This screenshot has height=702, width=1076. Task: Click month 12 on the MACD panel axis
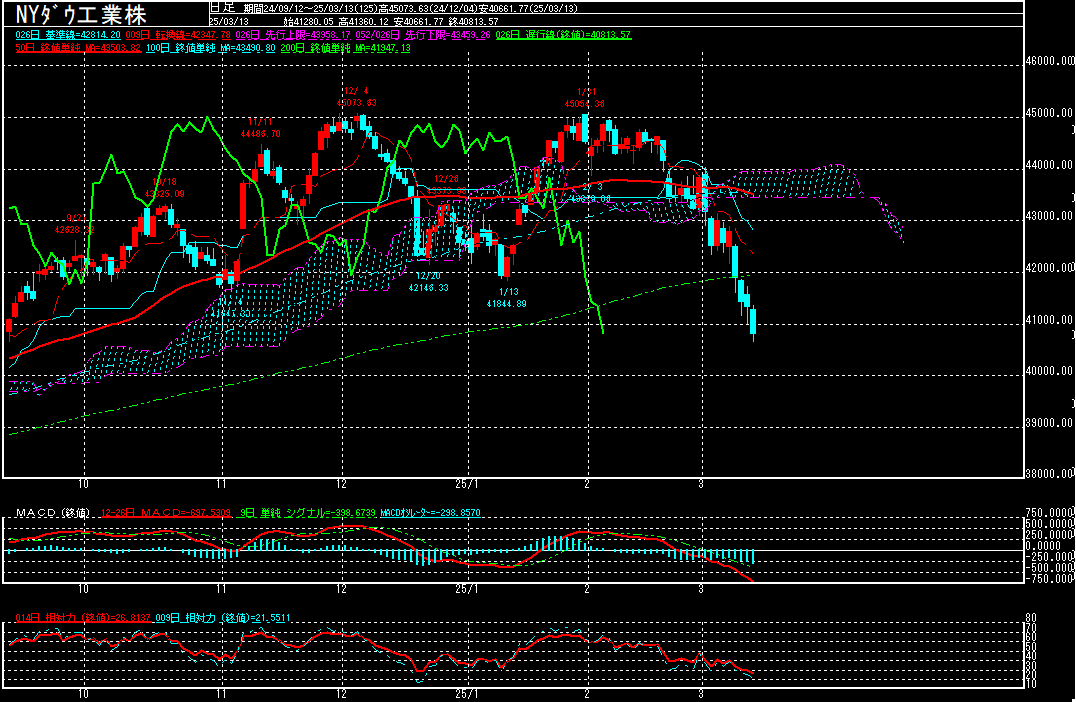[342, 589]
